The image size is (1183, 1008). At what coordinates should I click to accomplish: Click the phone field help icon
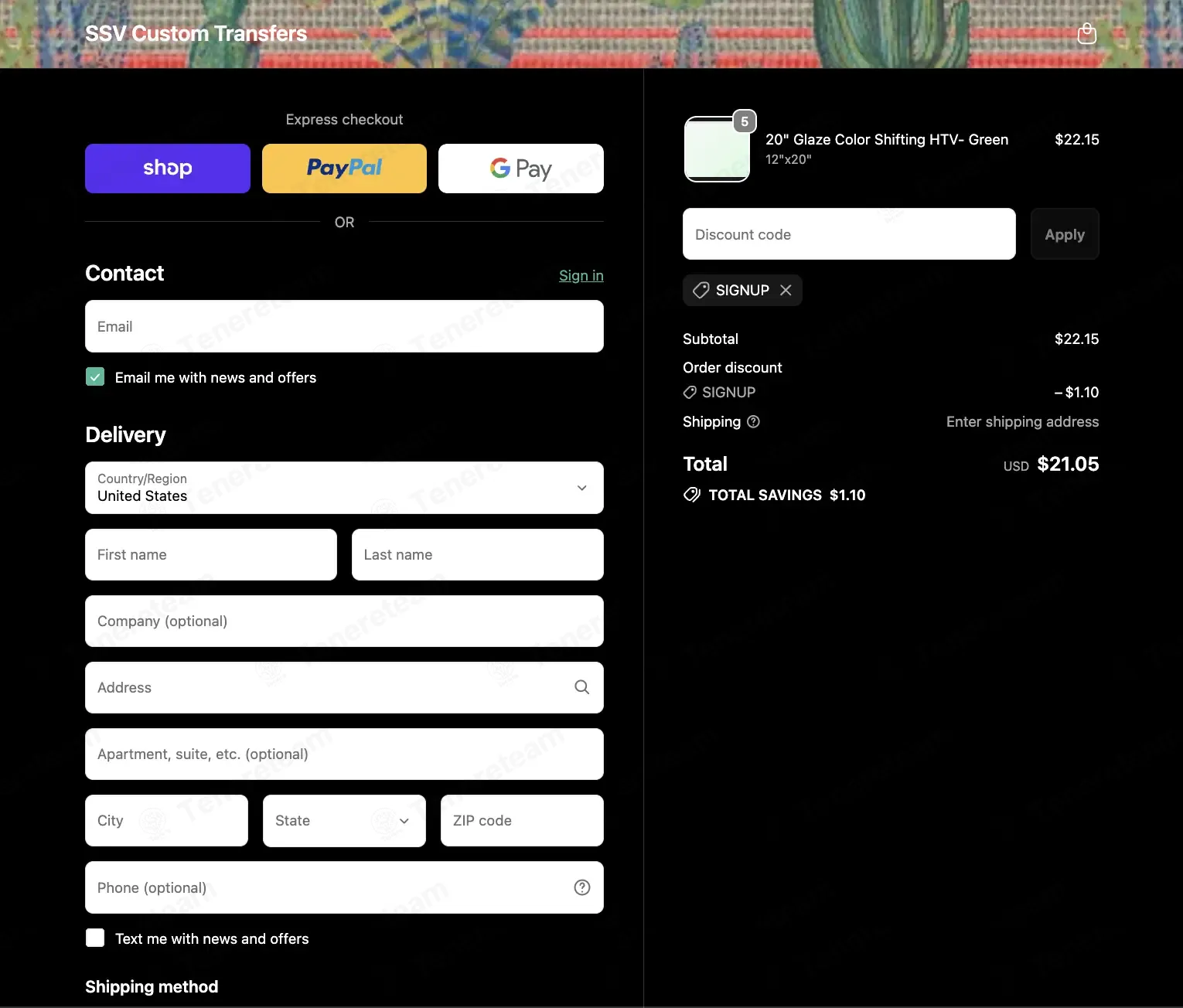pos(581,887)
